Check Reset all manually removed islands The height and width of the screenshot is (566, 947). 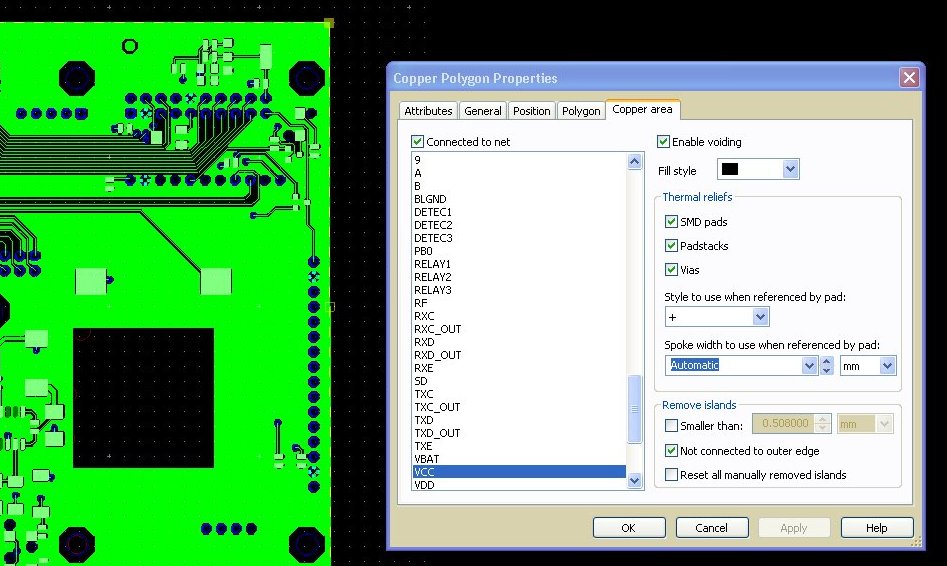pyautogui.click(x=672, y=475)
